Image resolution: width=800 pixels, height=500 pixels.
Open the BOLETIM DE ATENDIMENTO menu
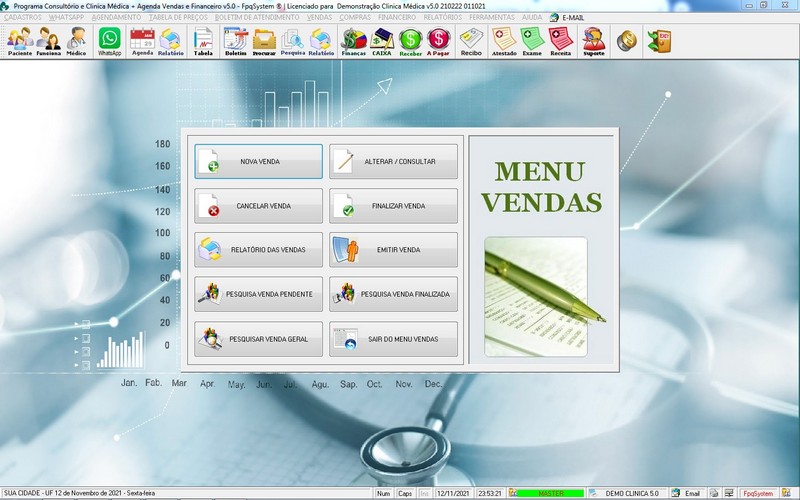[x=257, y=17]
